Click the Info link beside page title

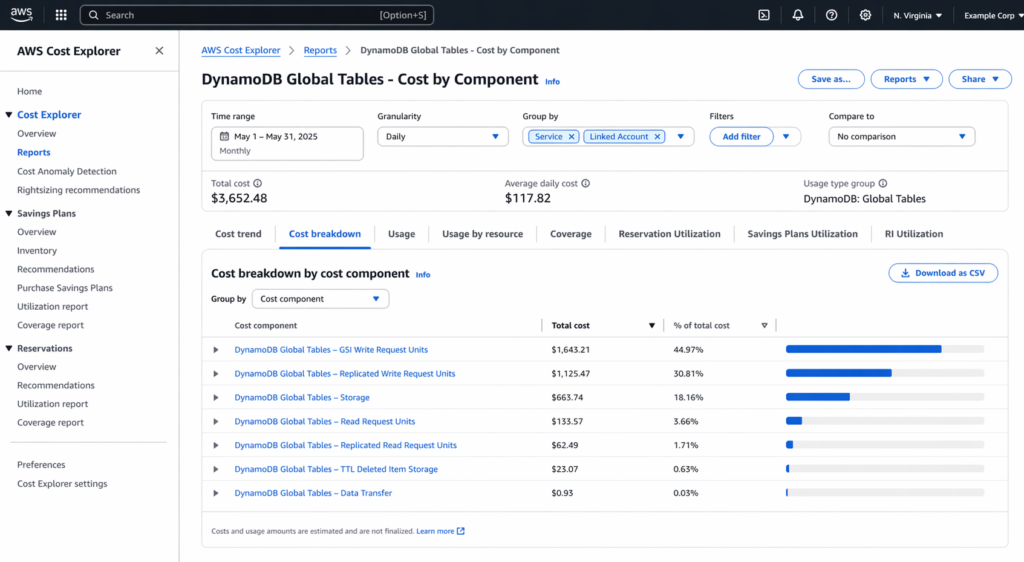[552, 82]
